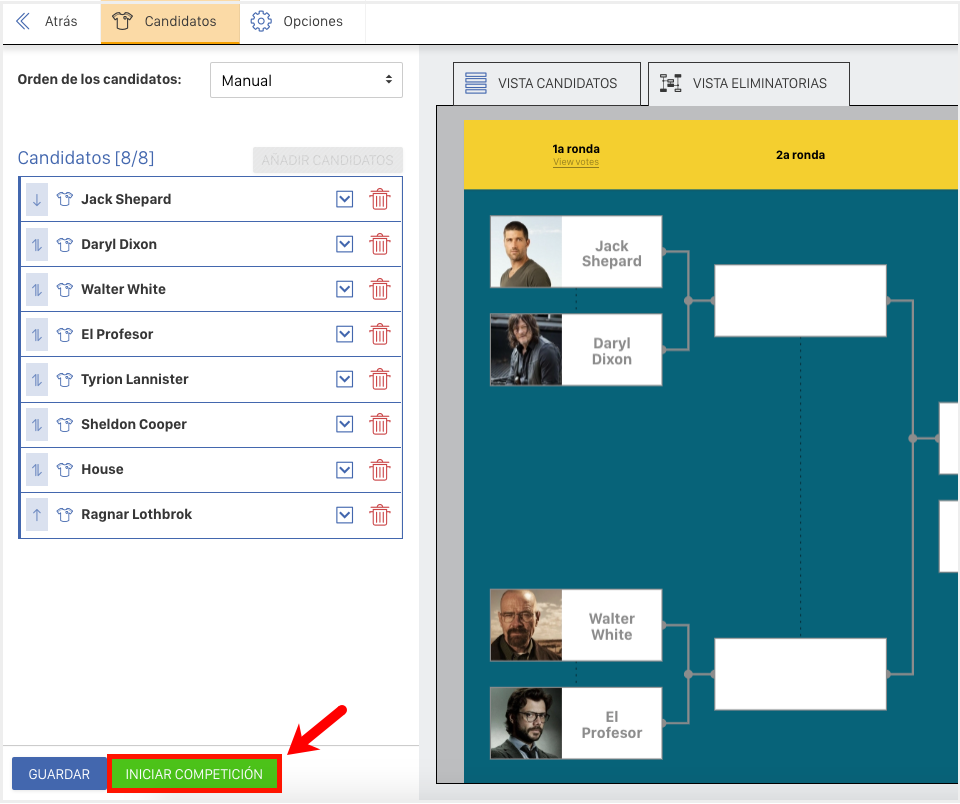
Task: Expand details for Jack Shepard
Action: tap(345, 199)
